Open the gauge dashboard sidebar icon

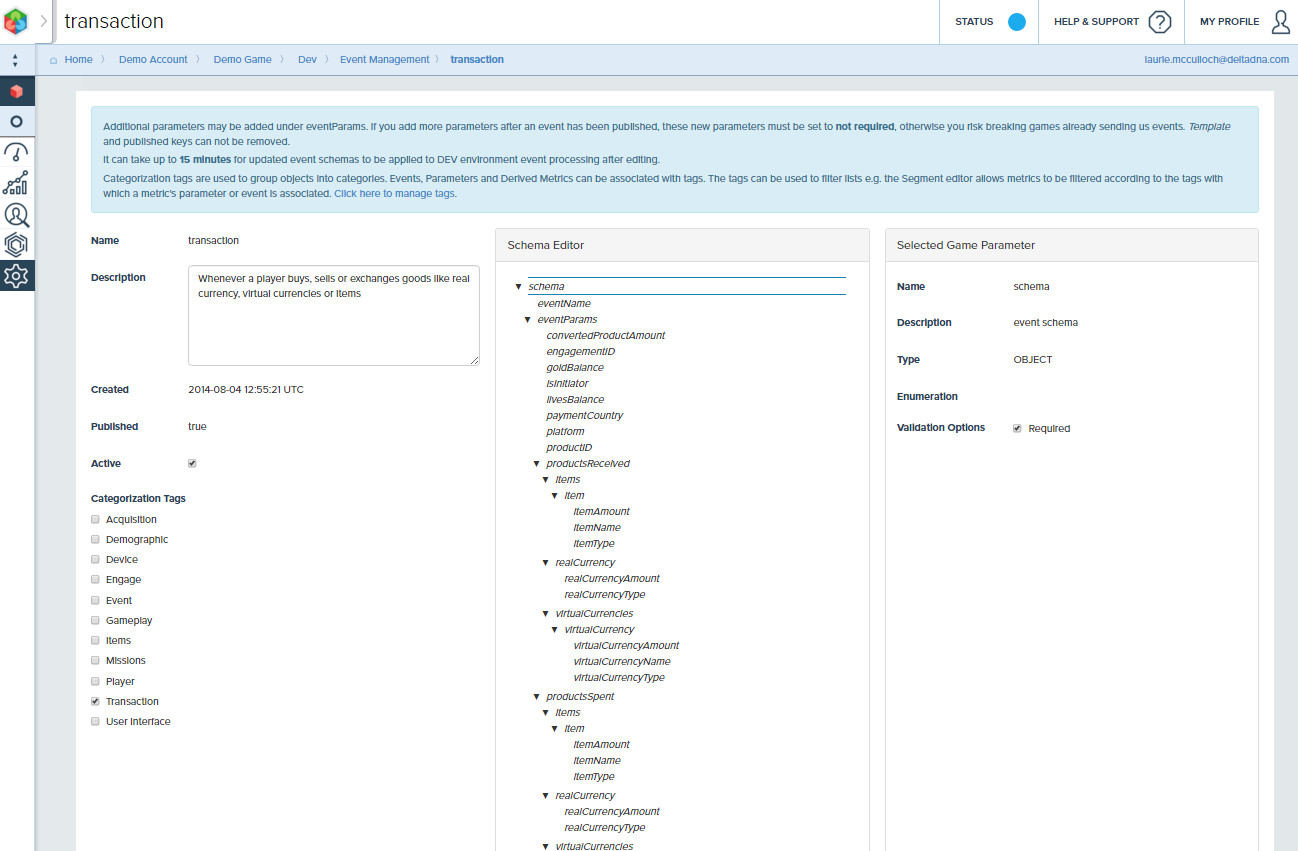click(16, 152)
